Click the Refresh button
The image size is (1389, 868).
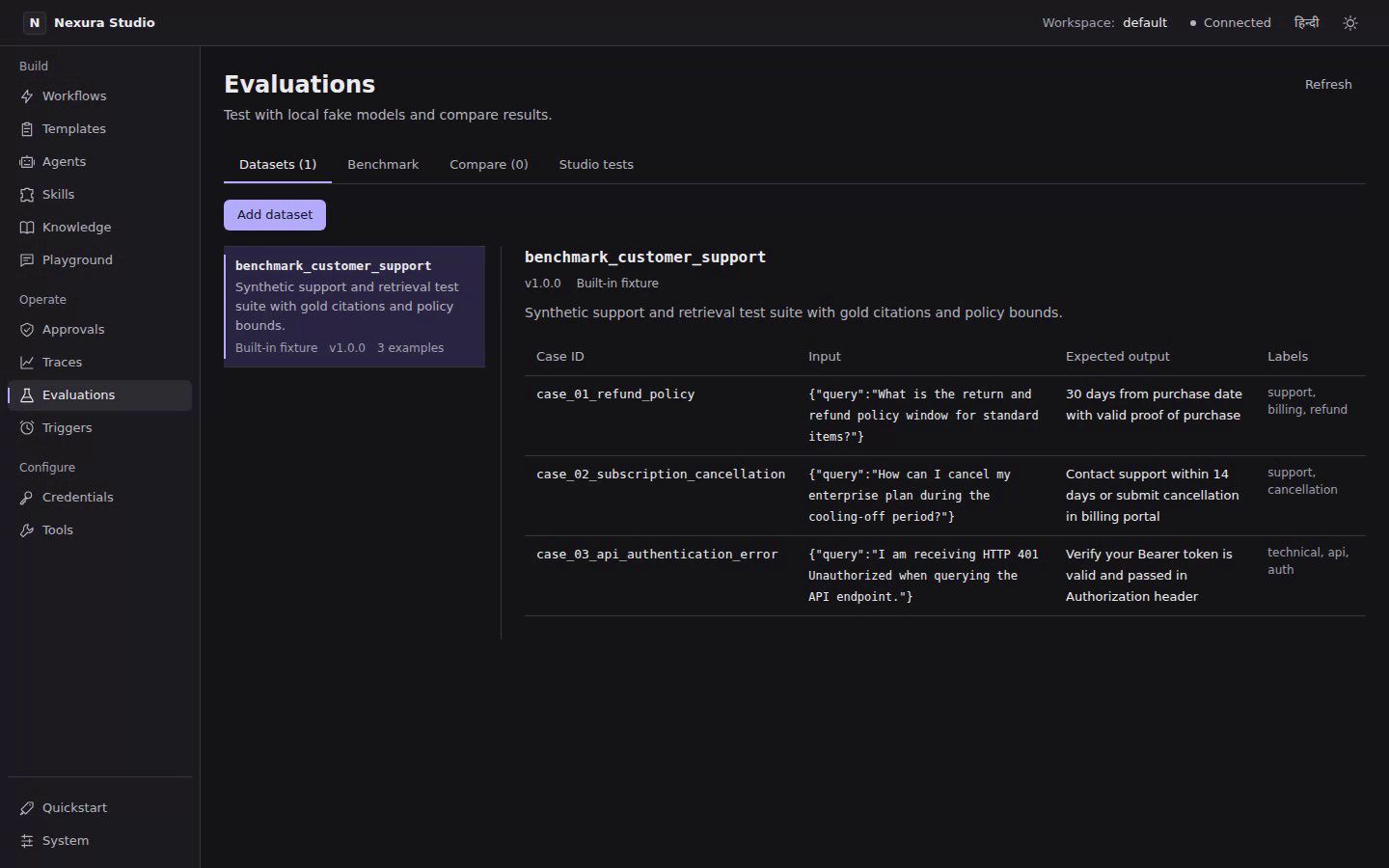[x=1328, y=85]
